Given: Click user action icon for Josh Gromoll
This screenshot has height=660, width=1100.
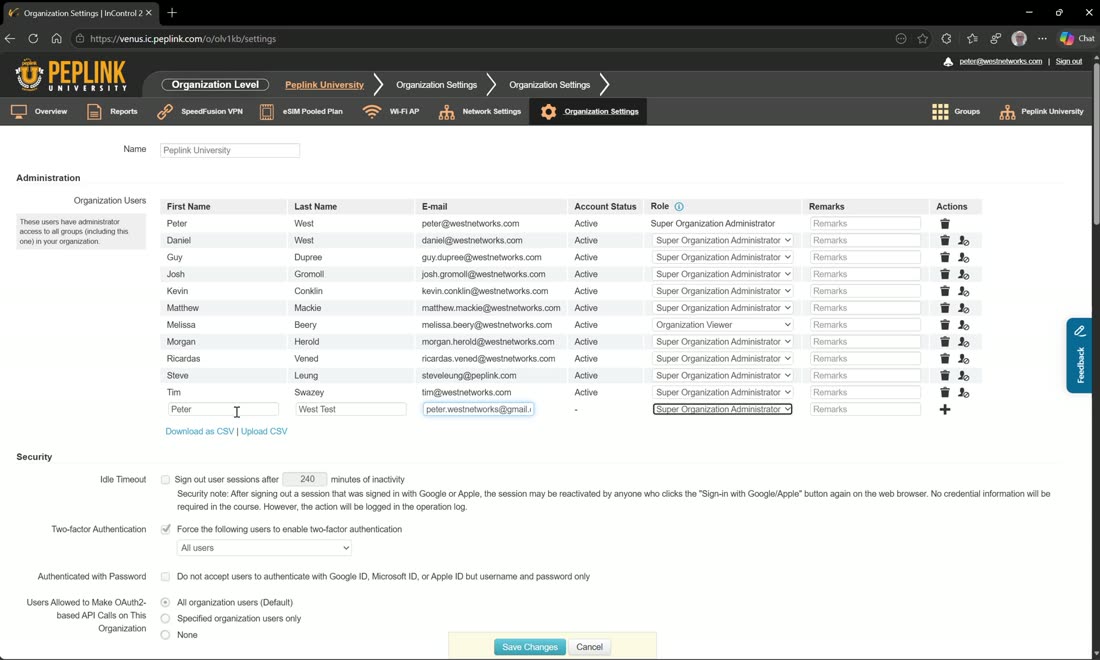Looking at the screenshot, I should 963,274.
